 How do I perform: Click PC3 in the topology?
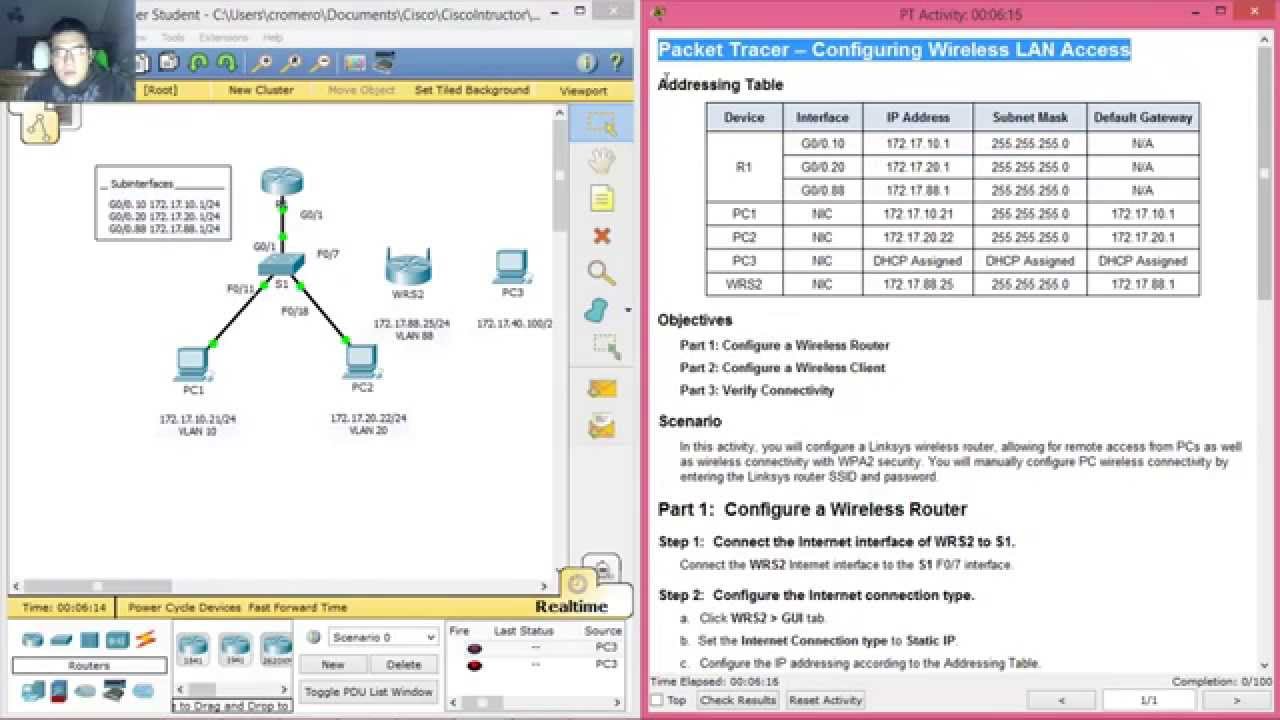click(x=512, y=266)
